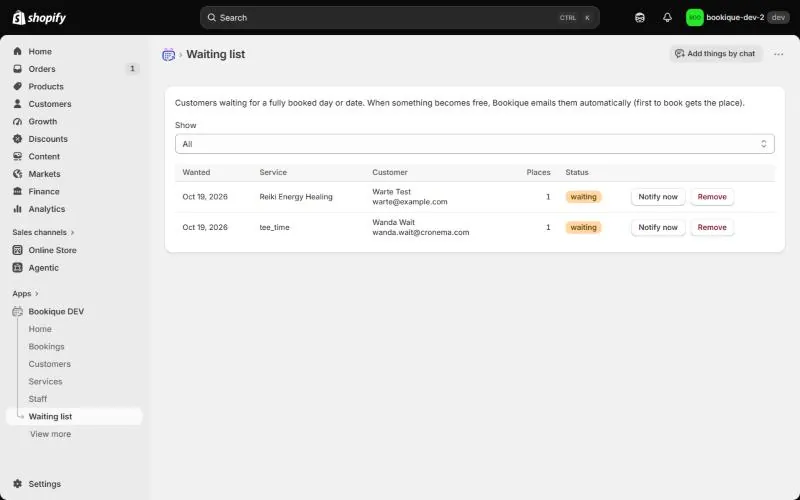The height and width of the screenshot is (500, 800).
Task: Click the Products tag icon
Action: pyautogui.click(x=17, y=86)
